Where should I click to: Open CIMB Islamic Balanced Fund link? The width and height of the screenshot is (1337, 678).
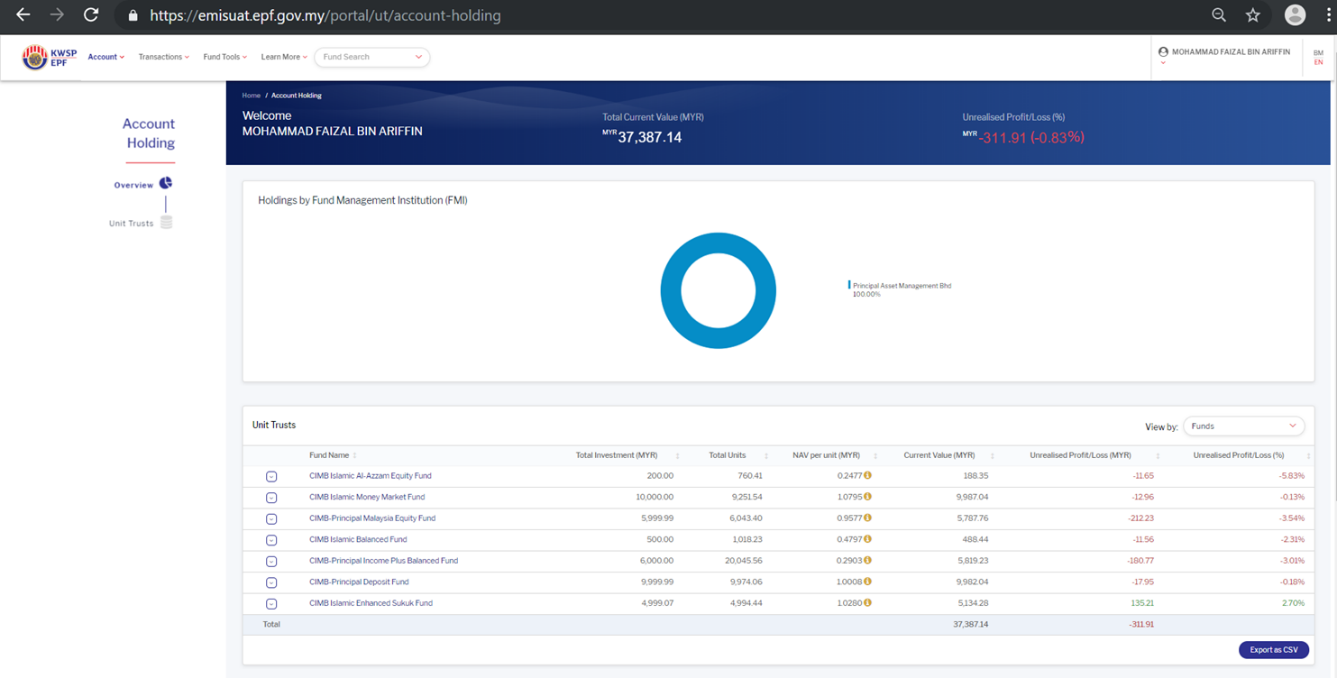click(x=358, y=539)
